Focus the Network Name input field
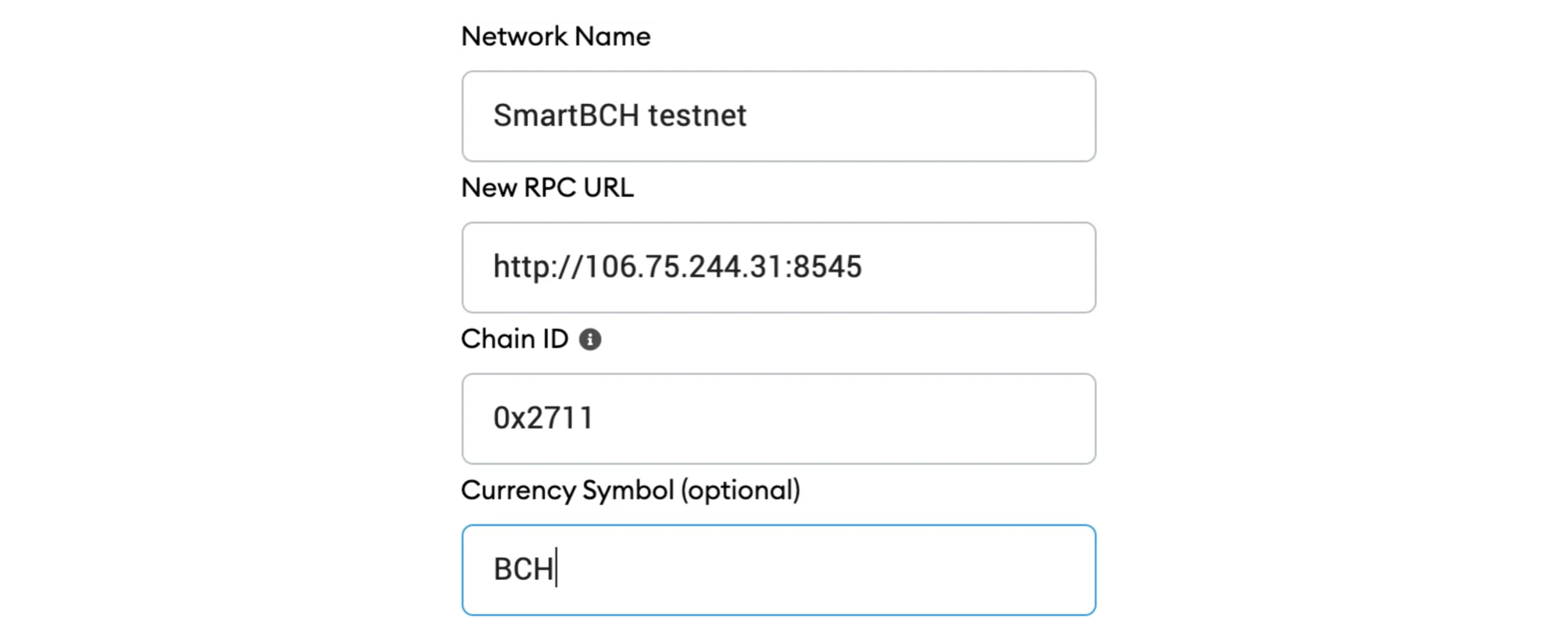The height and width of the screenshot is (644, 1568). [x=779, y=116]
